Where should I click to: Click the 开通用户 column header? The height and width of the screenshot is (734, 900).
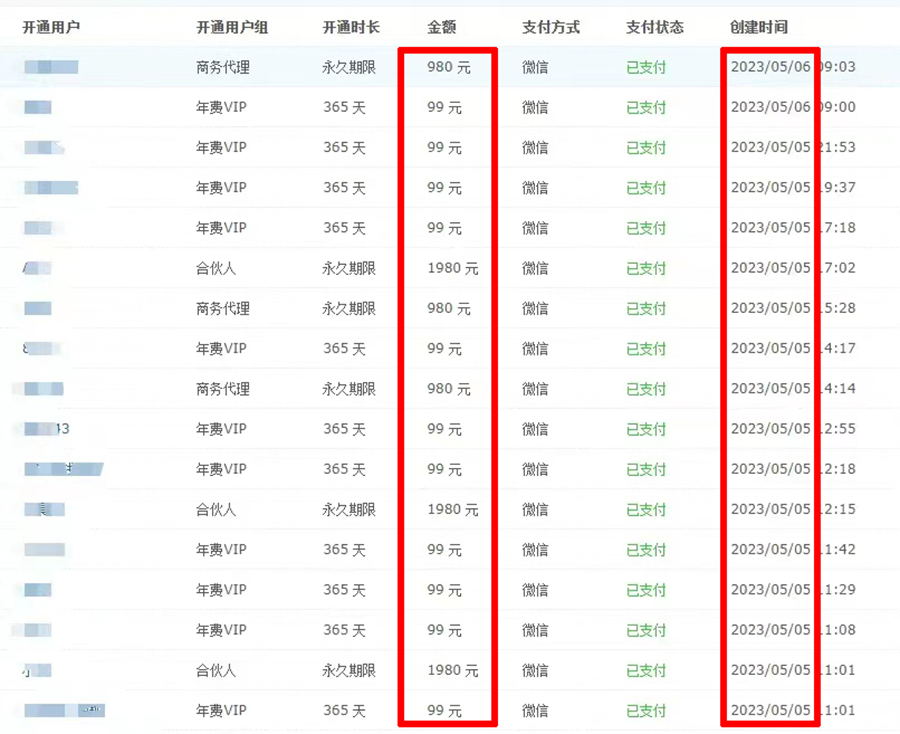coord(51,27)
